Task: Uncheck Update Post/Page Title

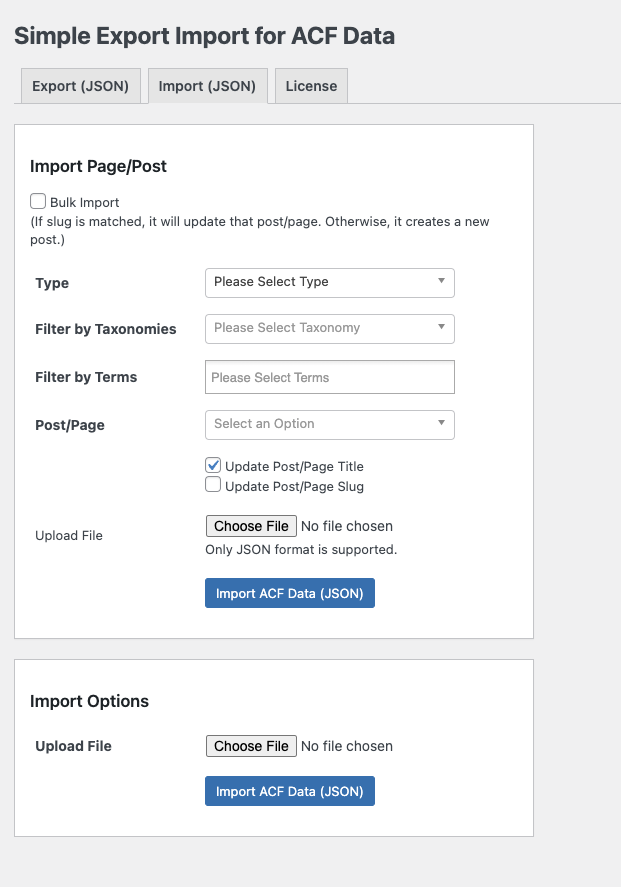Action: click(x=213, y=465)
